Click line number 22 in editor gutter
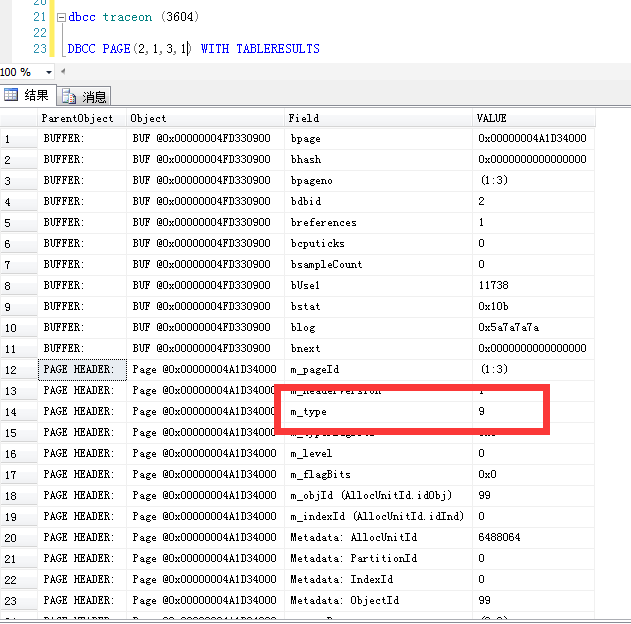This screenshot has height=624, width=631. pos(40,33)
